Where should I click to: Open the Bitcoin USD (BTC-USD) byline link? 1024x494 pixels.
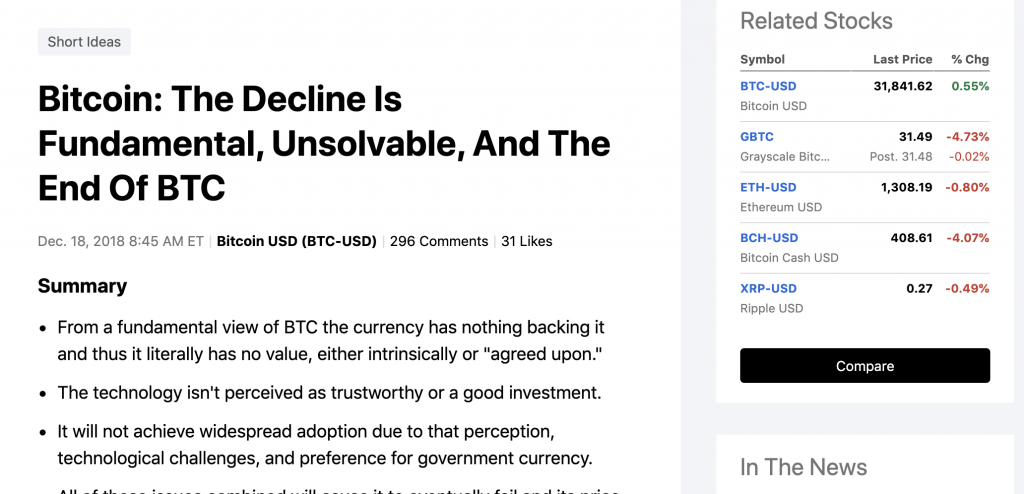[296, 241]
